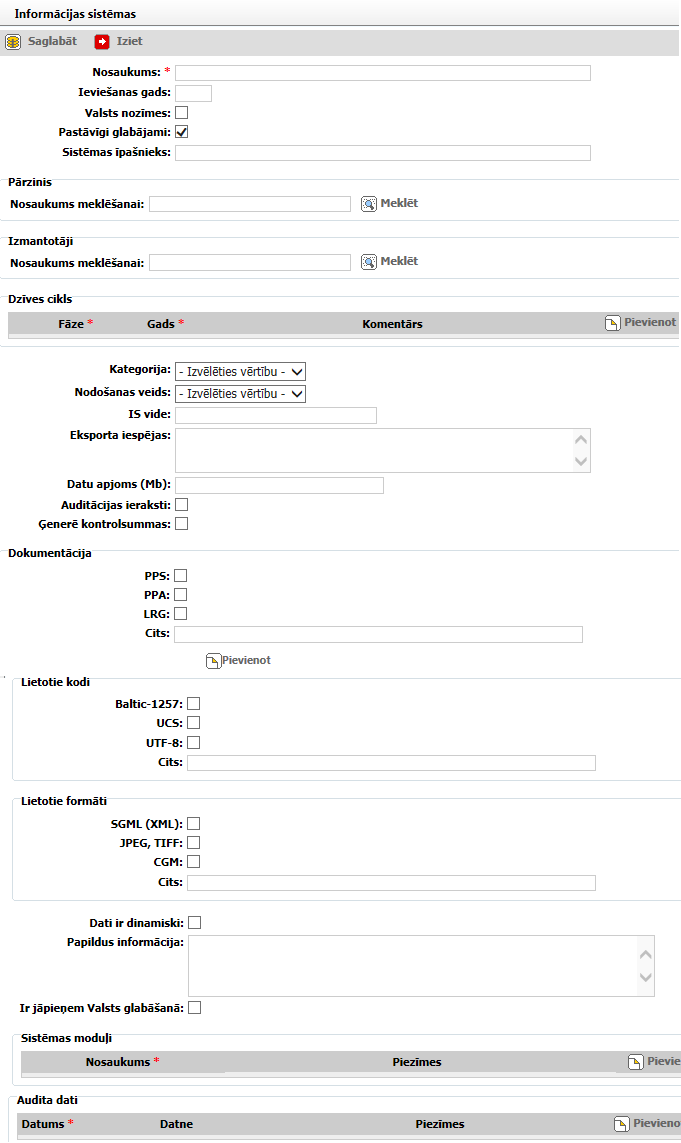This screenshot has width=681, height=1143.
Task: Focus the Sistēmas īpašnieks input field
Action: [x=382, y=153]
